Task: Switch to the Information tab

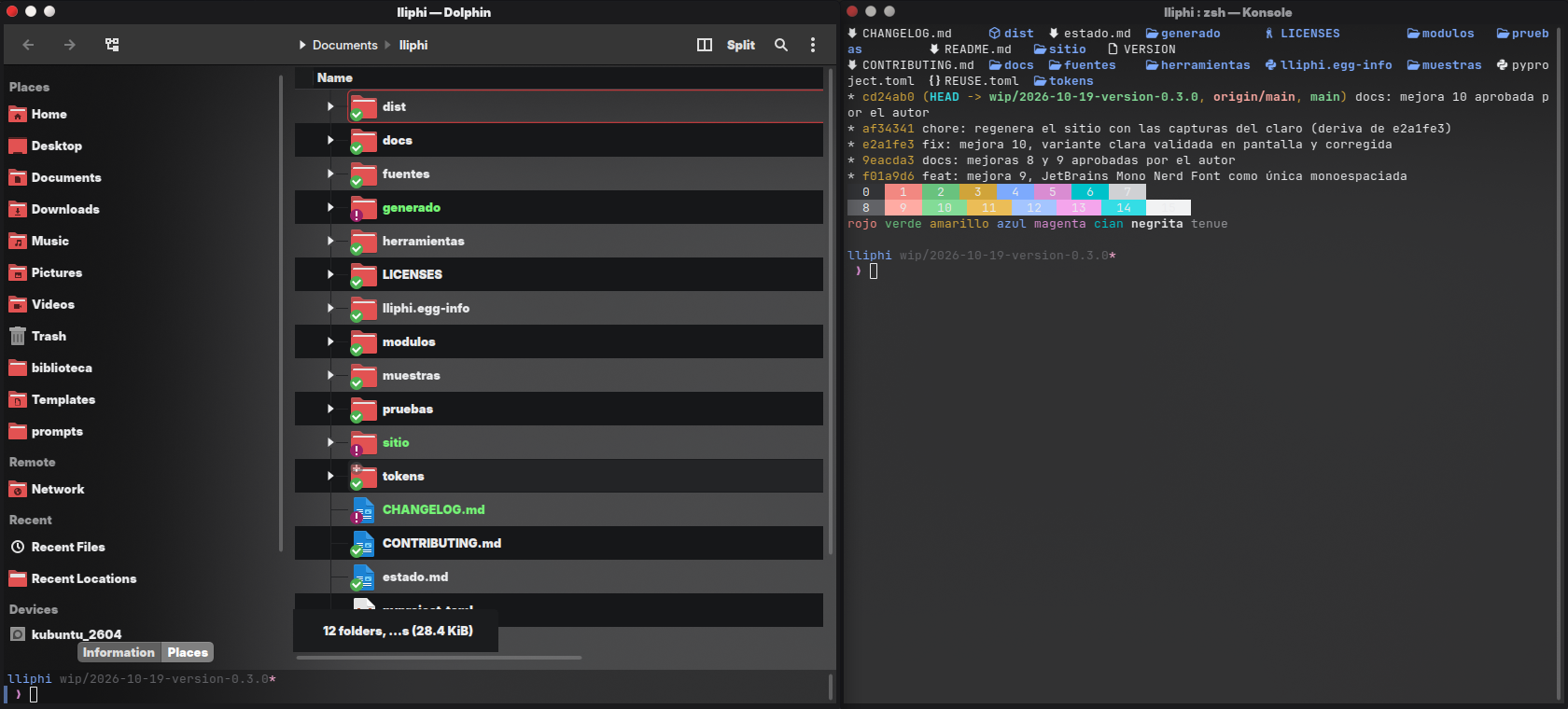Action: [x=119, y=652]
